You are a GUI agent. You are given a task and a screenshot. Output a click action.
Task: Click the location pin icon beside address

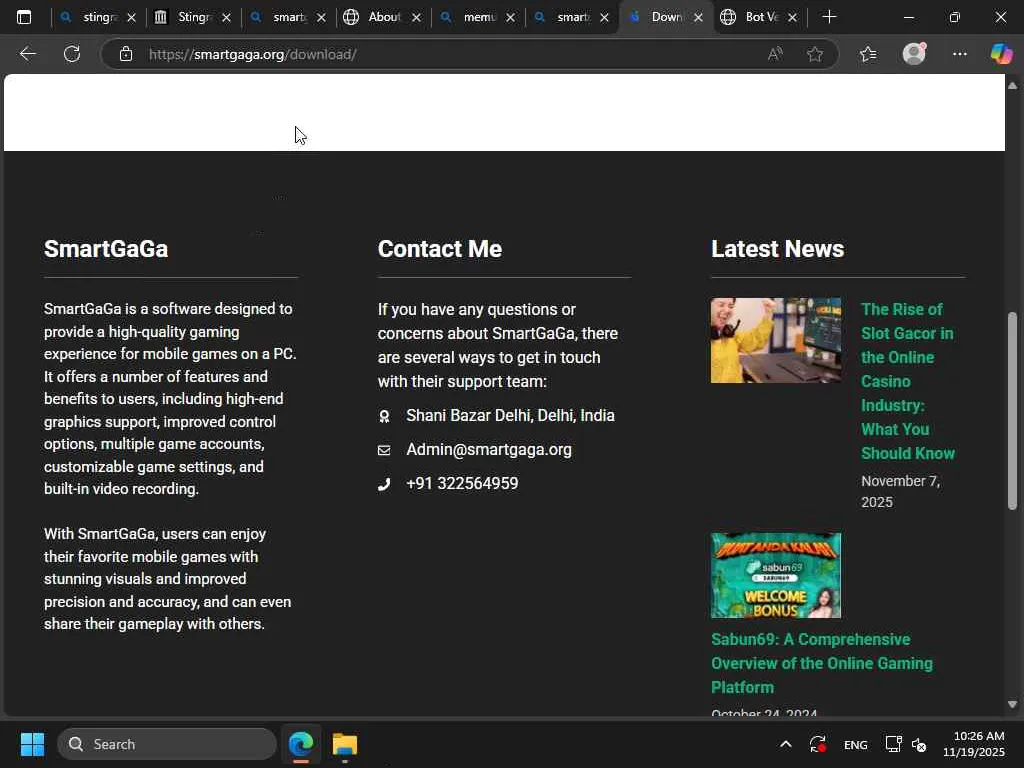pos(384,416)
